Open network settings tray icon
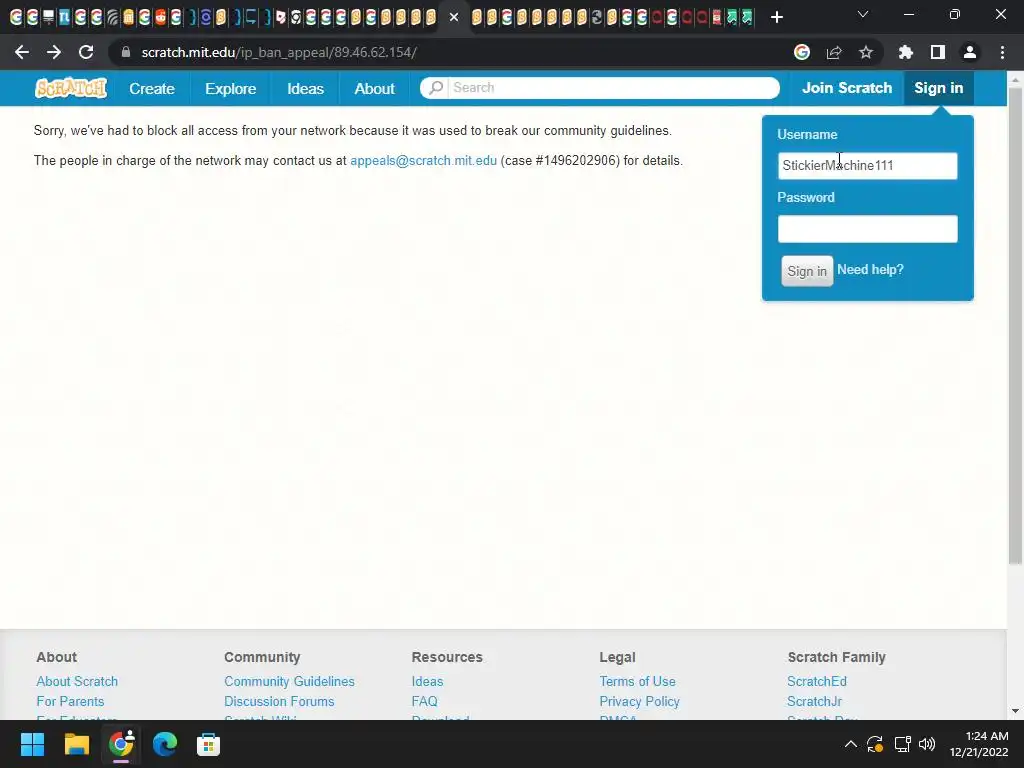1024x768 pixels. pos(903,744)
